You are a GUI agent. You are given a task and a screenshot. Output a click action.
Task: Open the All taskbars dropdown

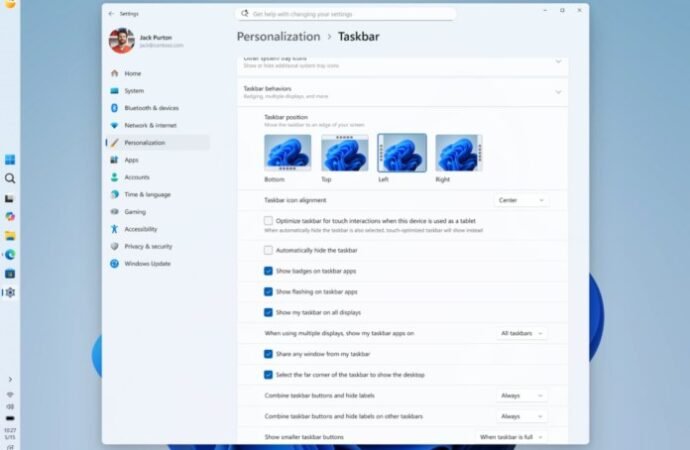pyautogui.click(x=521, y=333)
